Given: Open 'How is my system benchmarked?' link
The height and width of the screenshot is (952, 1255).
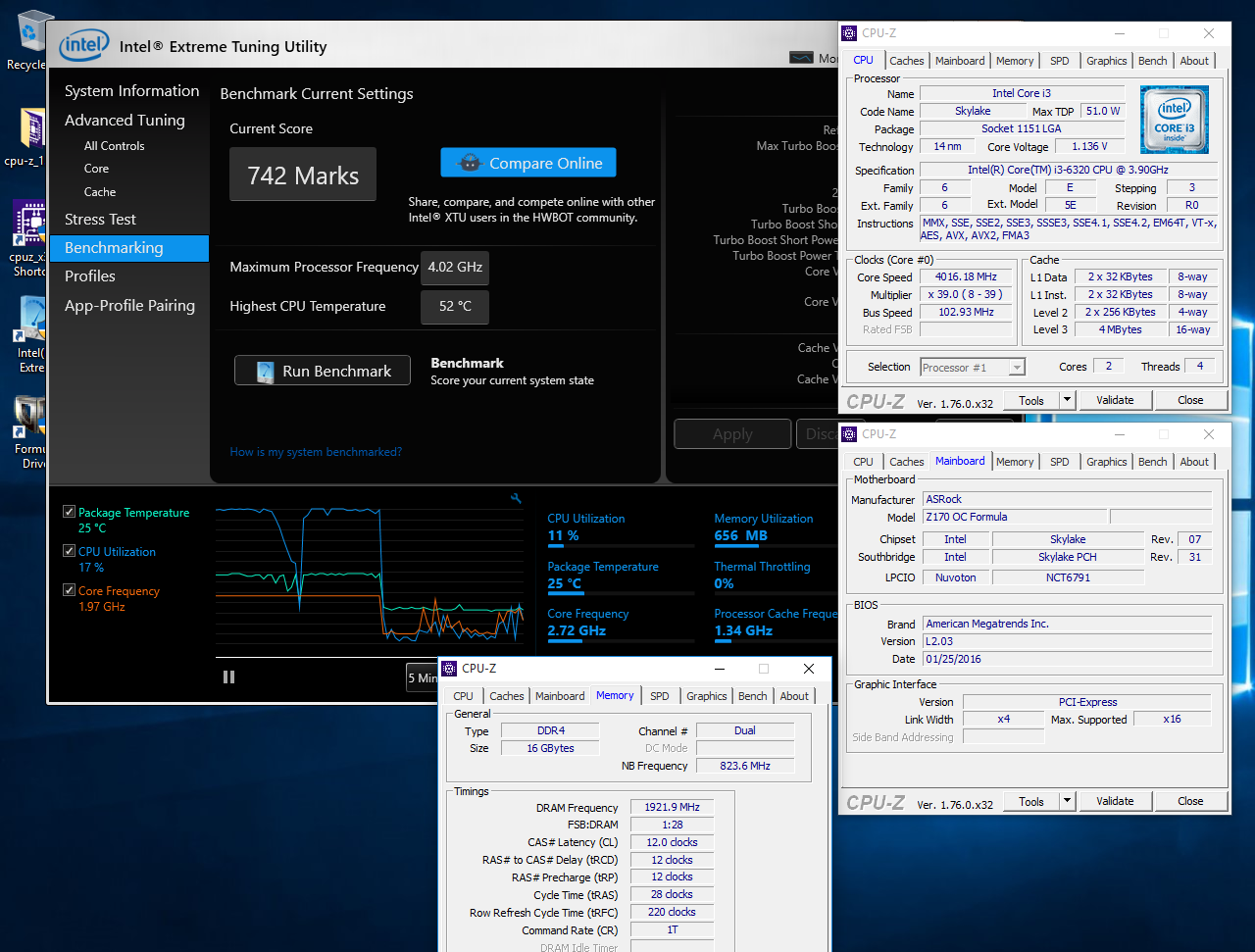Looking at the screenshot, I should click(316, 452).
